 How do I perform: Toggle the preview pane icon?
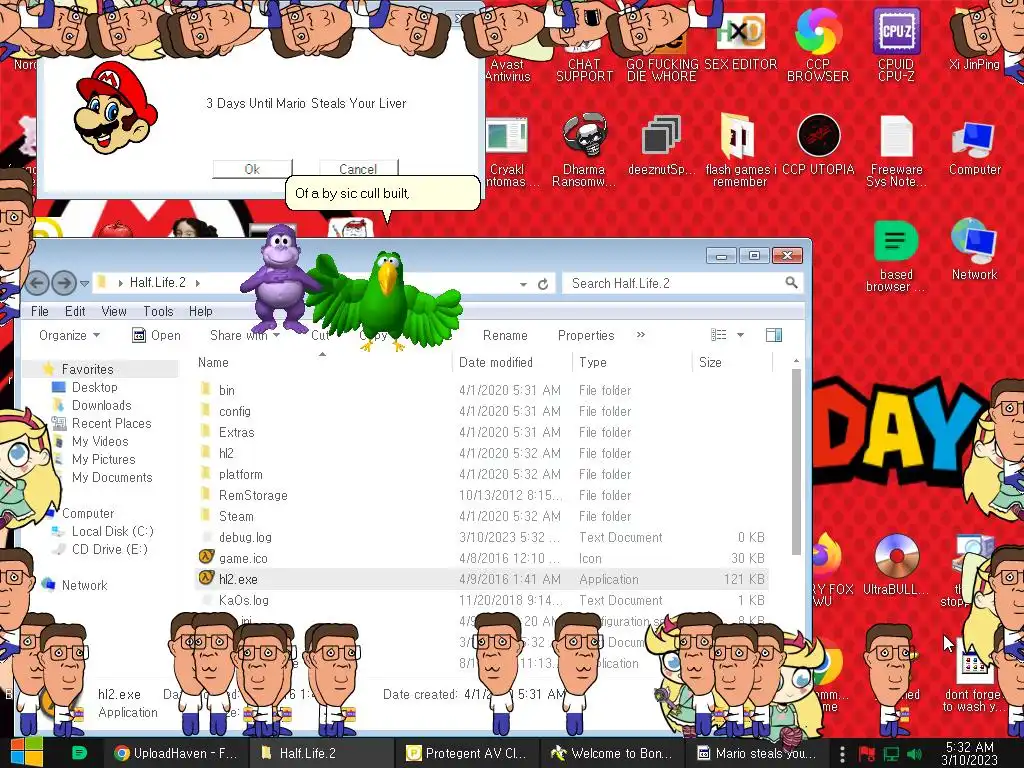pyautogui.click(x=774, y=335)
